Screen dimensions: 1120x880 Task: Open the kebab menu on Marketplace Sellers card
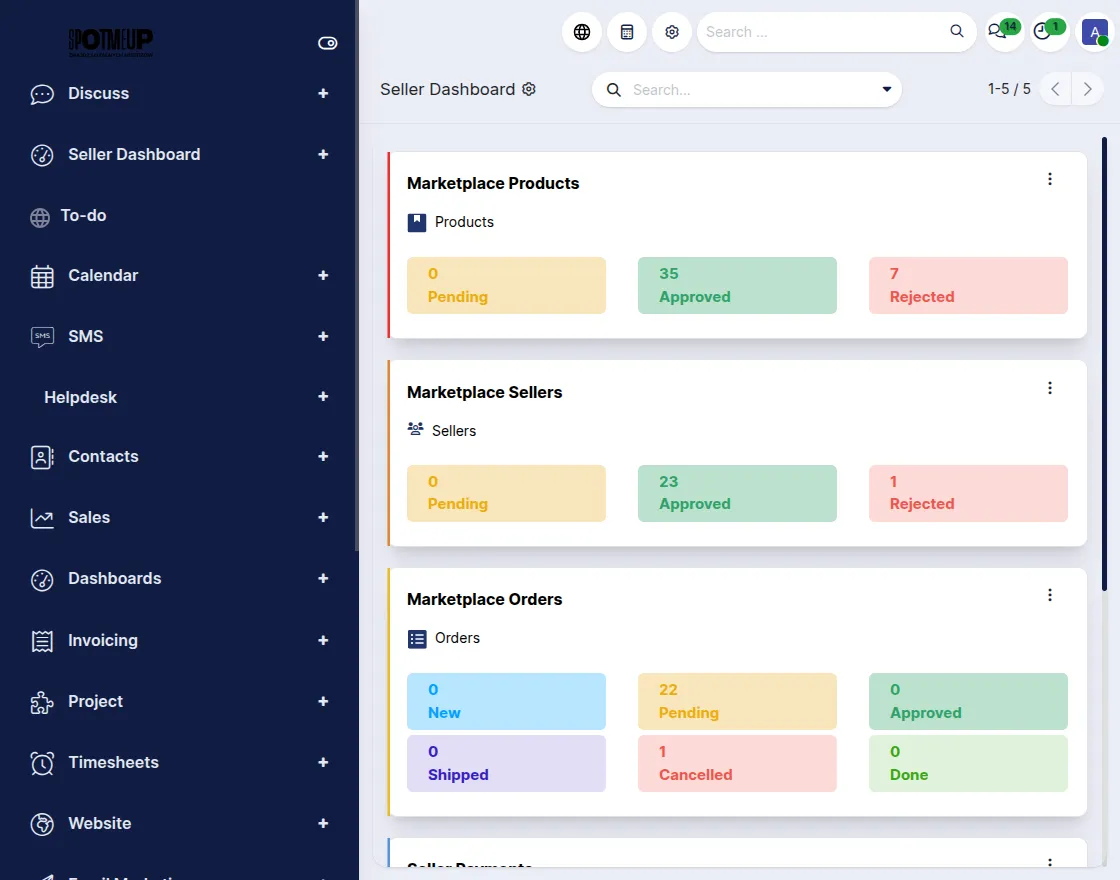click(1050, 388)
